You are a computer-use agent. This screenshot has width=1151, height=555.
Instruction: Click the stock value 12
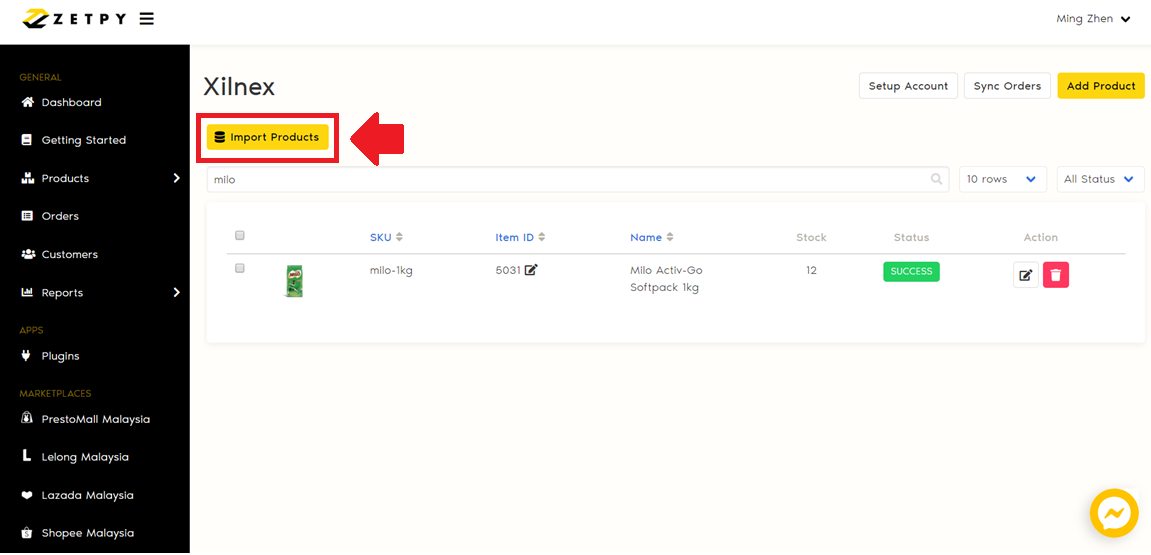tap(811, 270)
